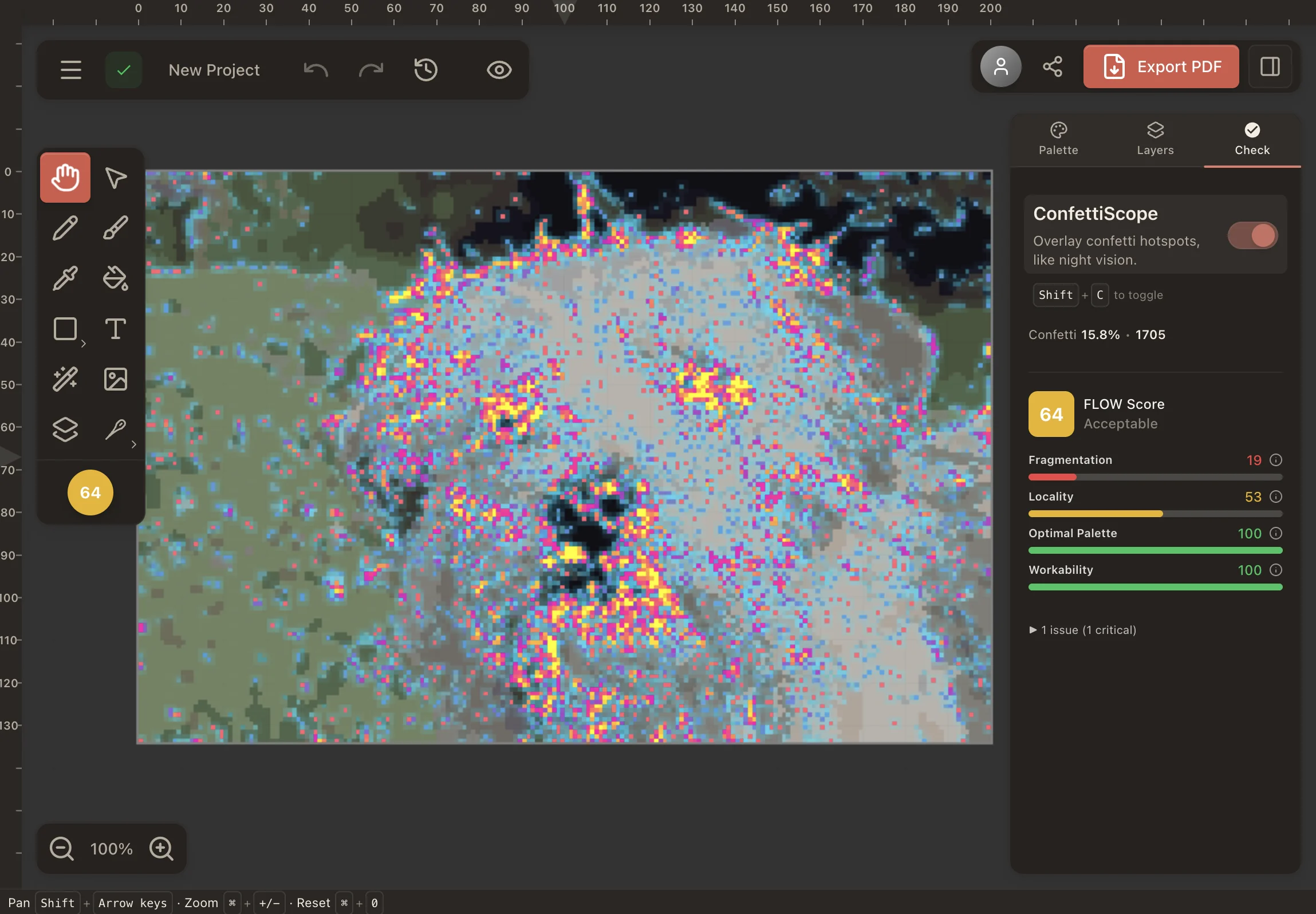
Task: Toggle the right side panel layout button
Action: tap(1270, 66)
